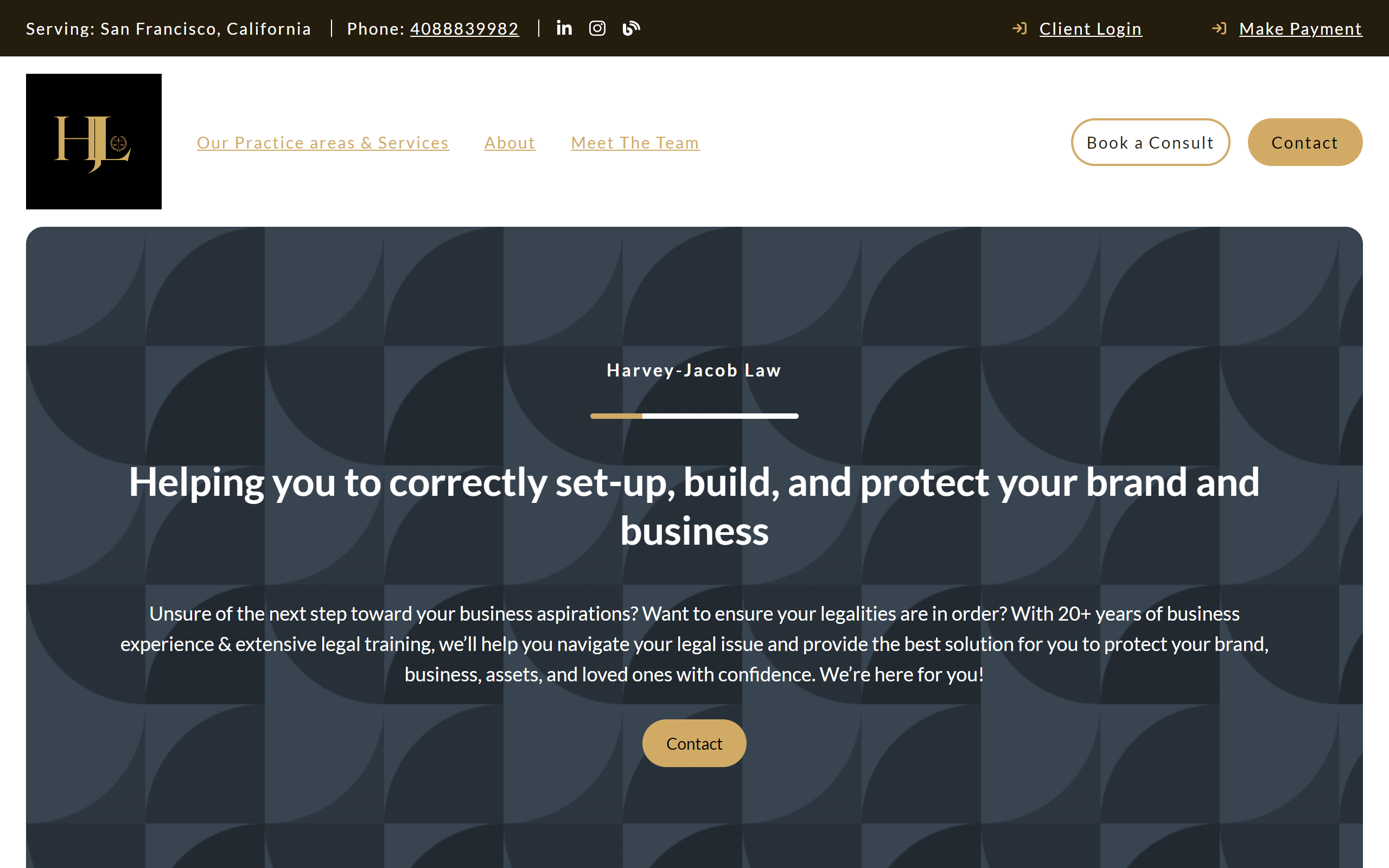1389x868 pixels.
Task: Click the Make Payment arrow icon
Action: click(1218, 28)
